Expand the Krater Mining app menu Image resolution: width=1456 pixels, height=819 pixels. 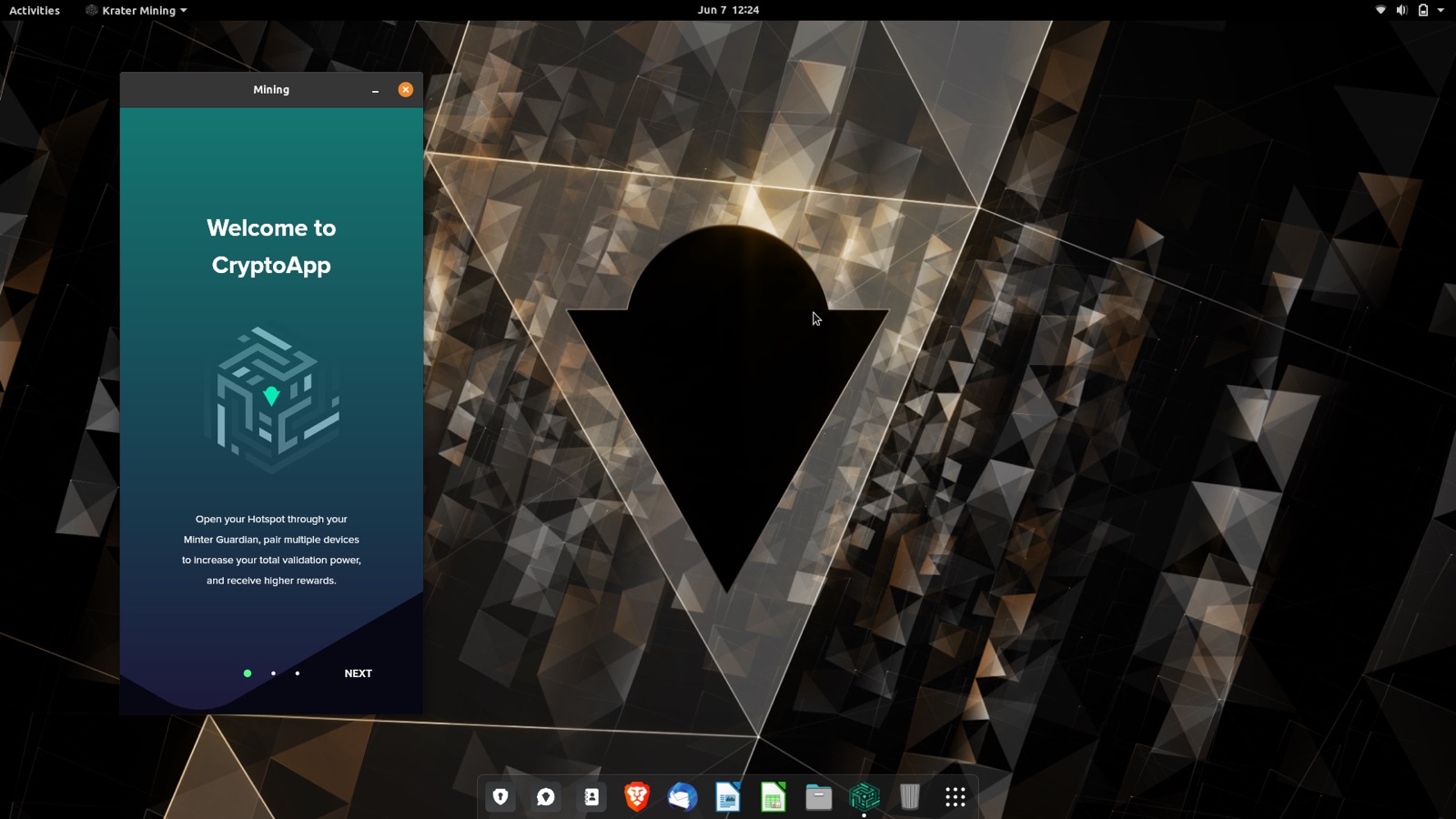click(136, 10)
